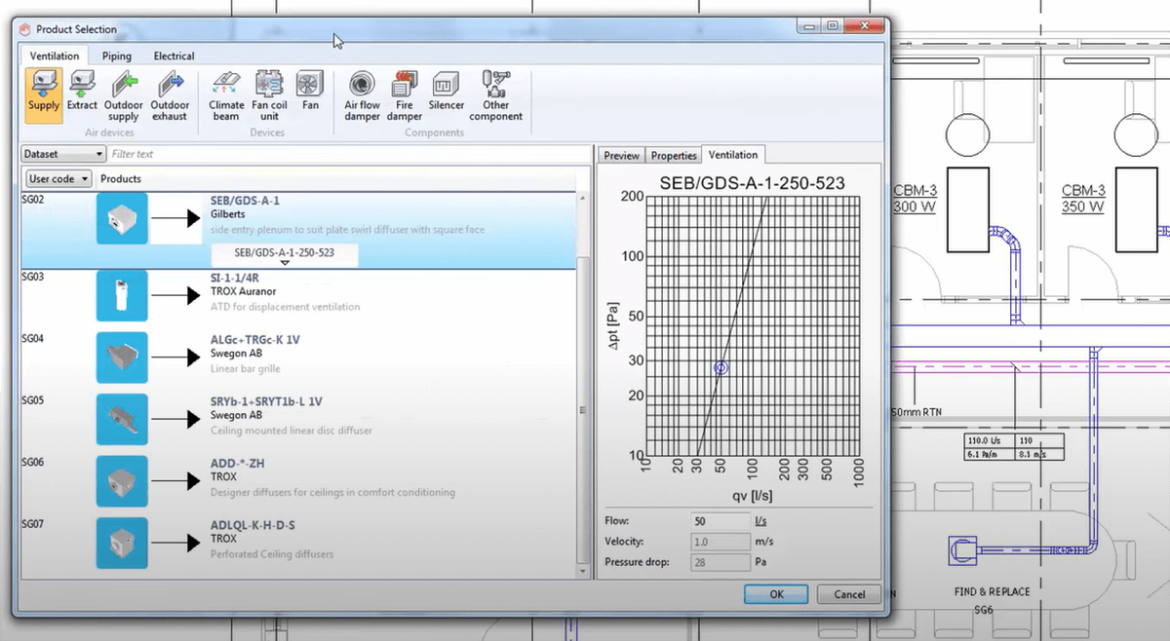Image resolution: width=1170 pixels, height=641 pixels.
Task: Select the Fan coil unit icon
Action: [269, 94]
